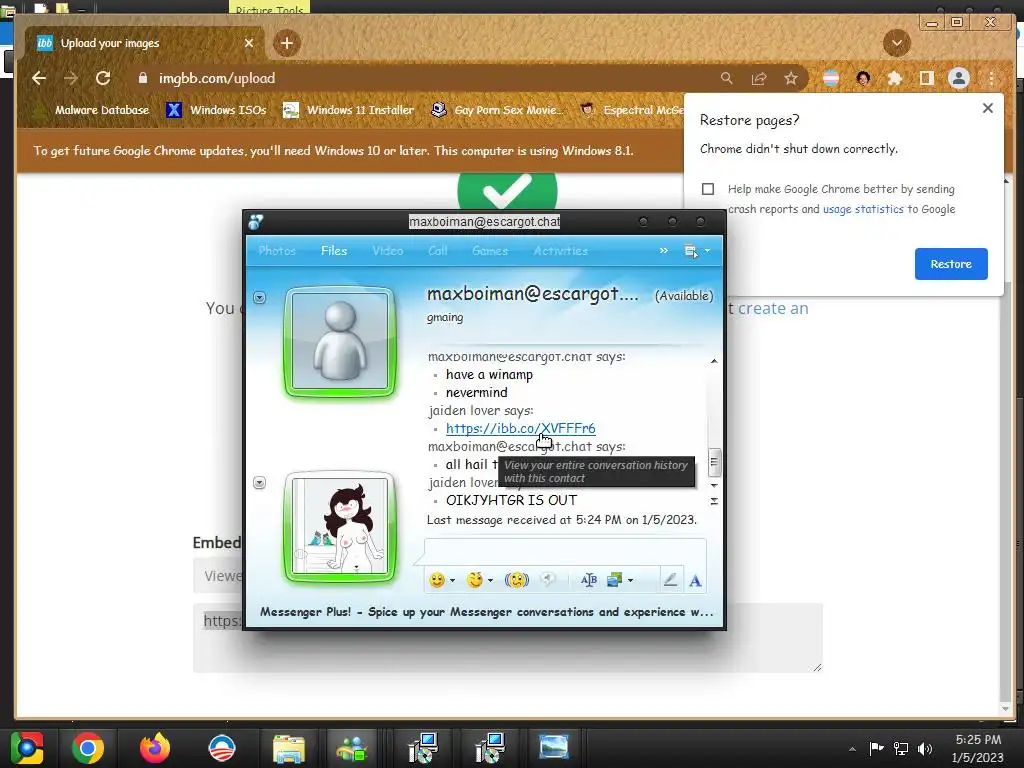Open Chrome Extensions puzzle icon
This screenshot has height=768, width=1024.
[895, 78]
